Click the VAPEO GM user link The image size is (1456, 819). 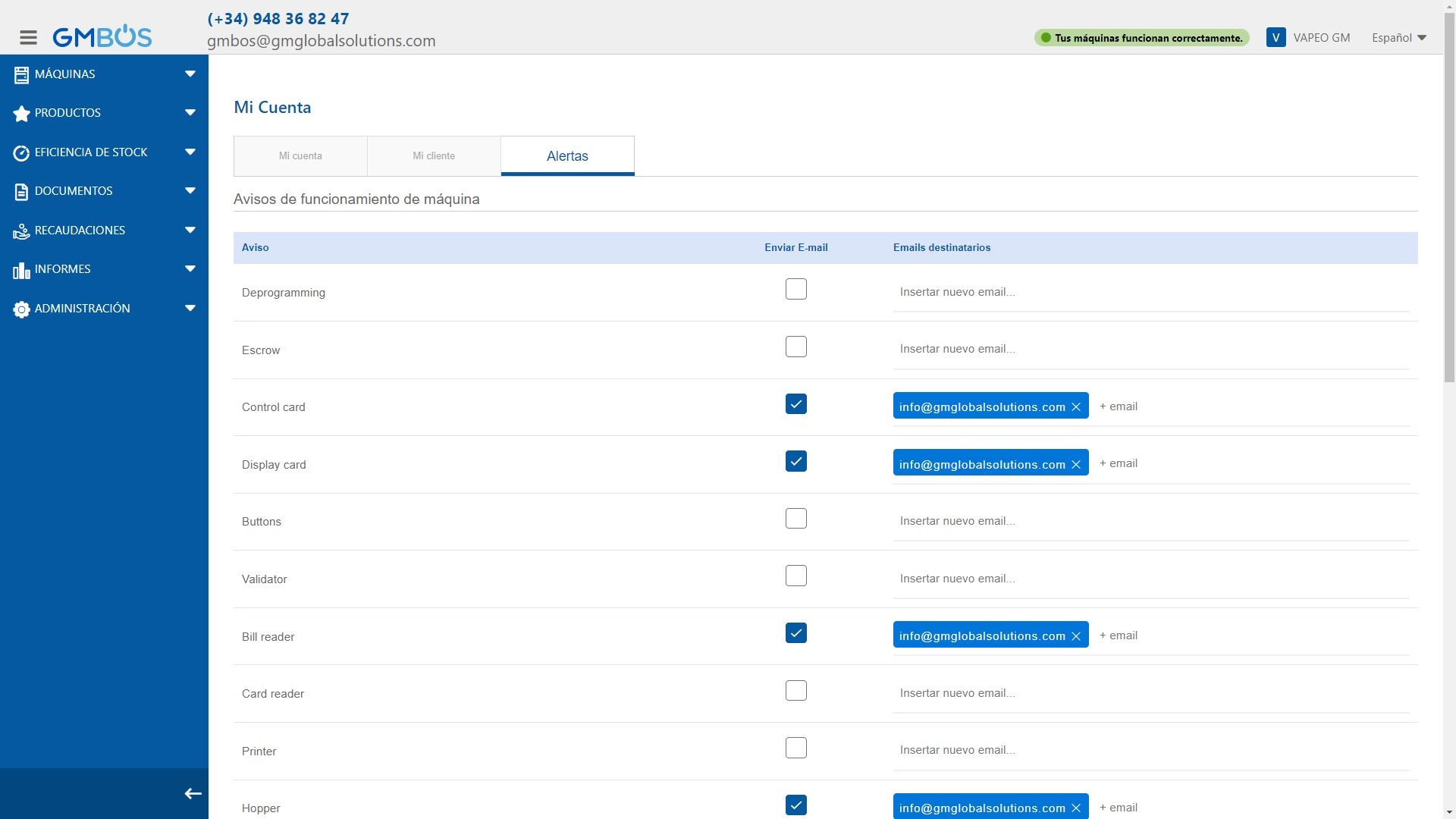pyautogui.click(x=1321, y=38)
